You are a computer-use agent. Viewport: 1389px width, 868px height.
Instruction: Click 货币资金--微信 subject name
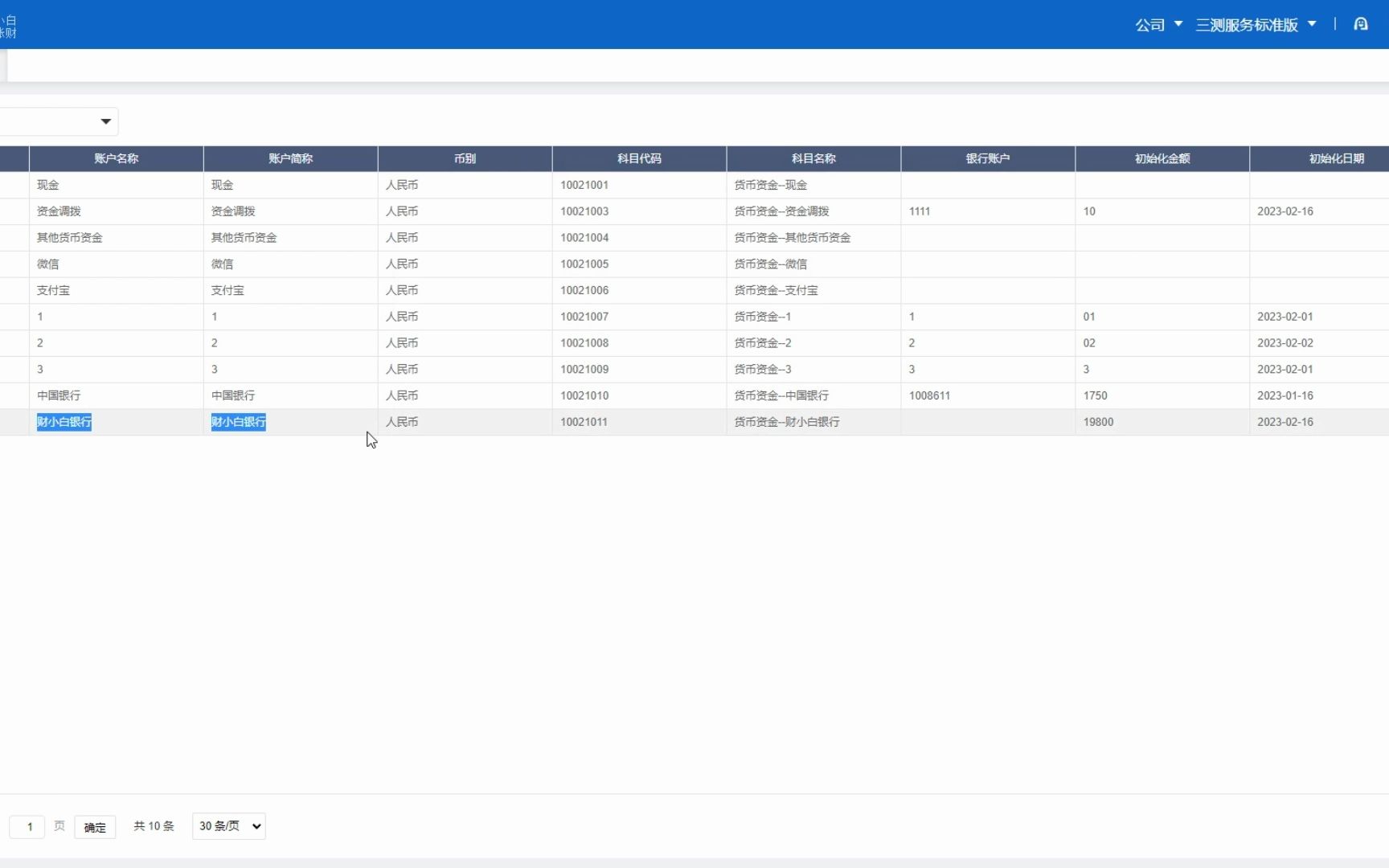coord(771,264)
